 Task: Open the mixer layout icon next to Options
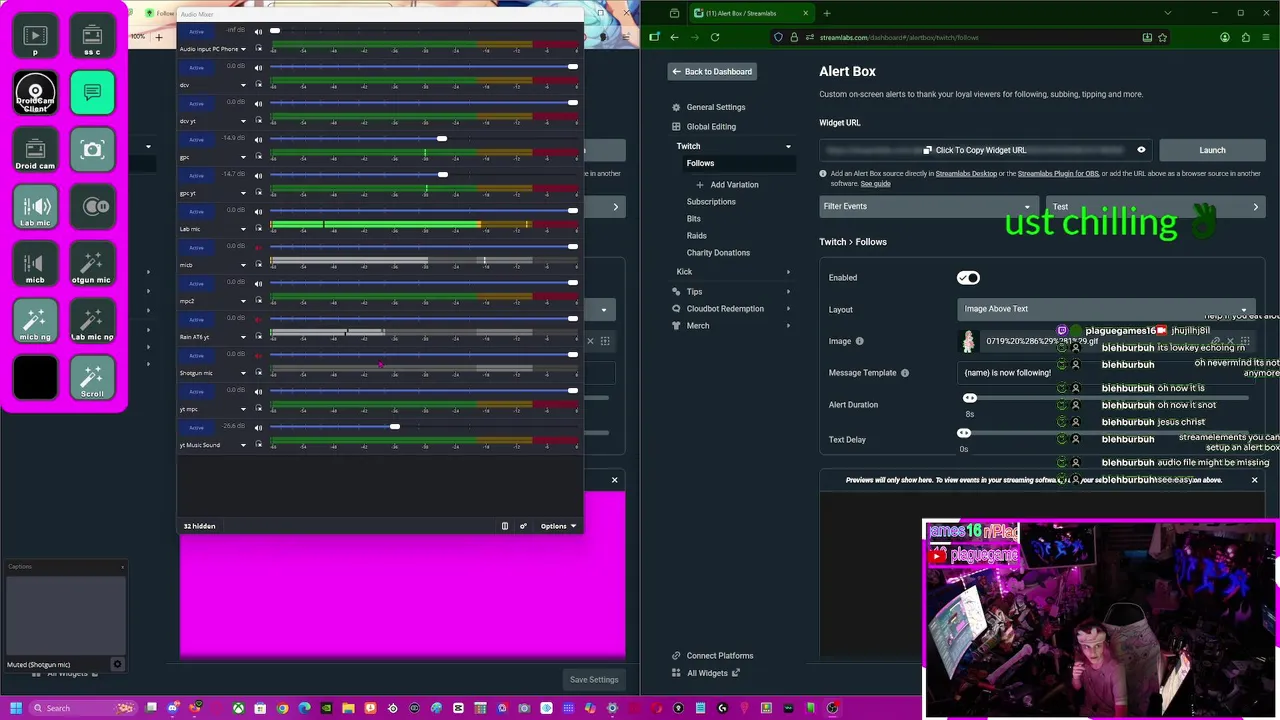tap(505, 526)
